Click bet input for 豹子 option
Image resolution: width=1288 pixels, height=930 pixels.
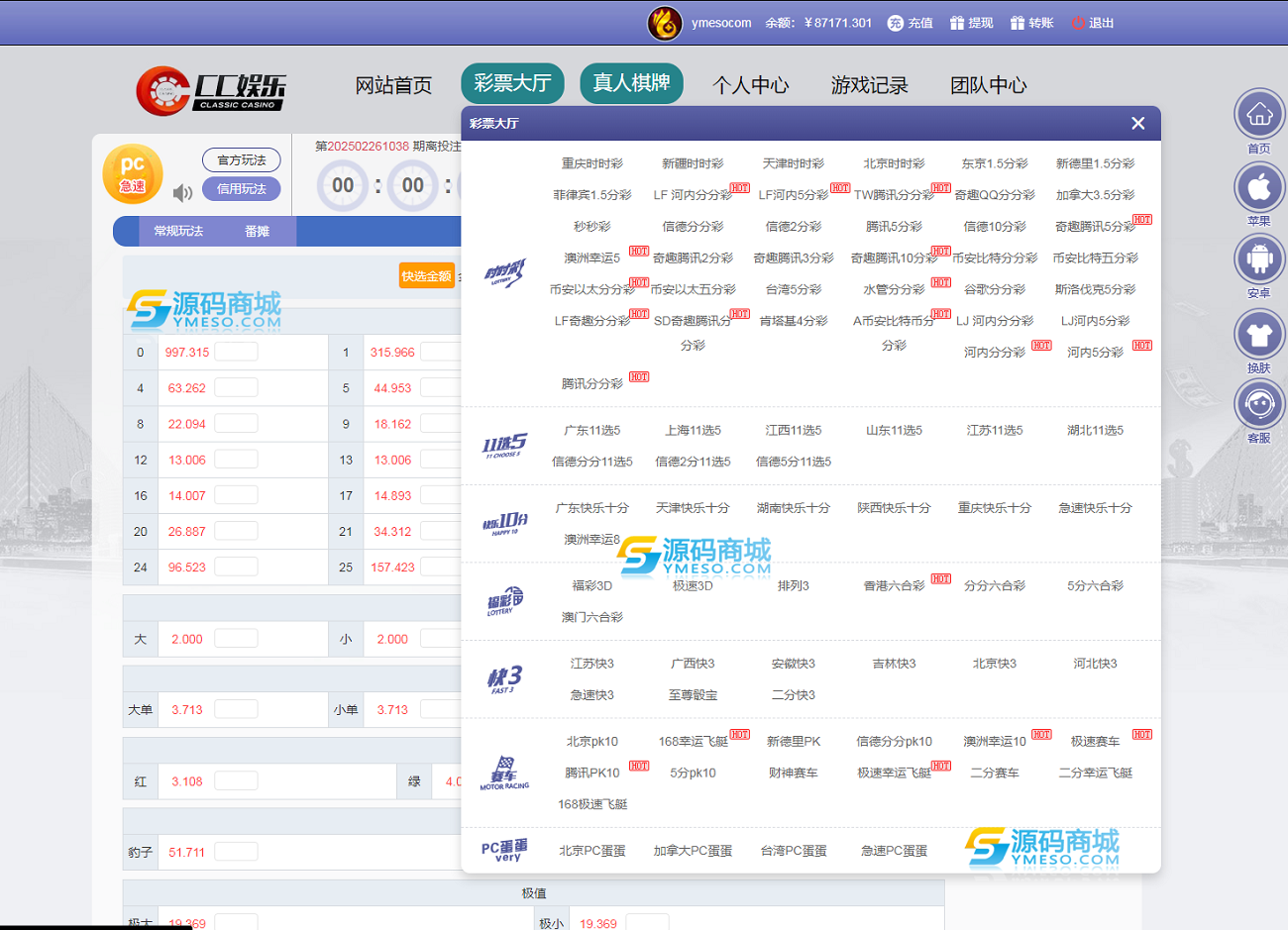pyautogui.click(x=236, y=852)
